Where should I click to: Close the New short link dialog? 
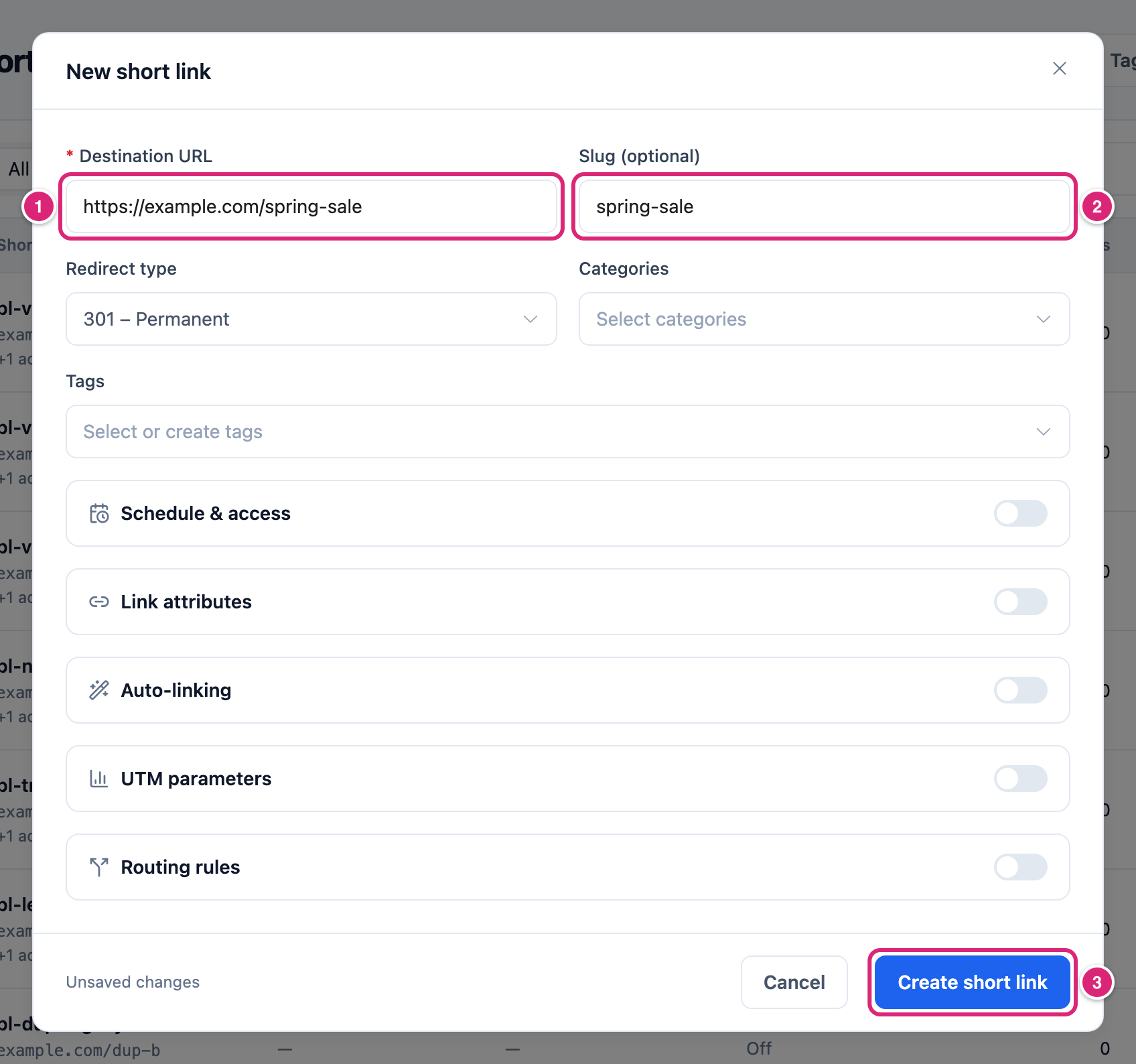pyautogui.click(x=1059, y=68)
